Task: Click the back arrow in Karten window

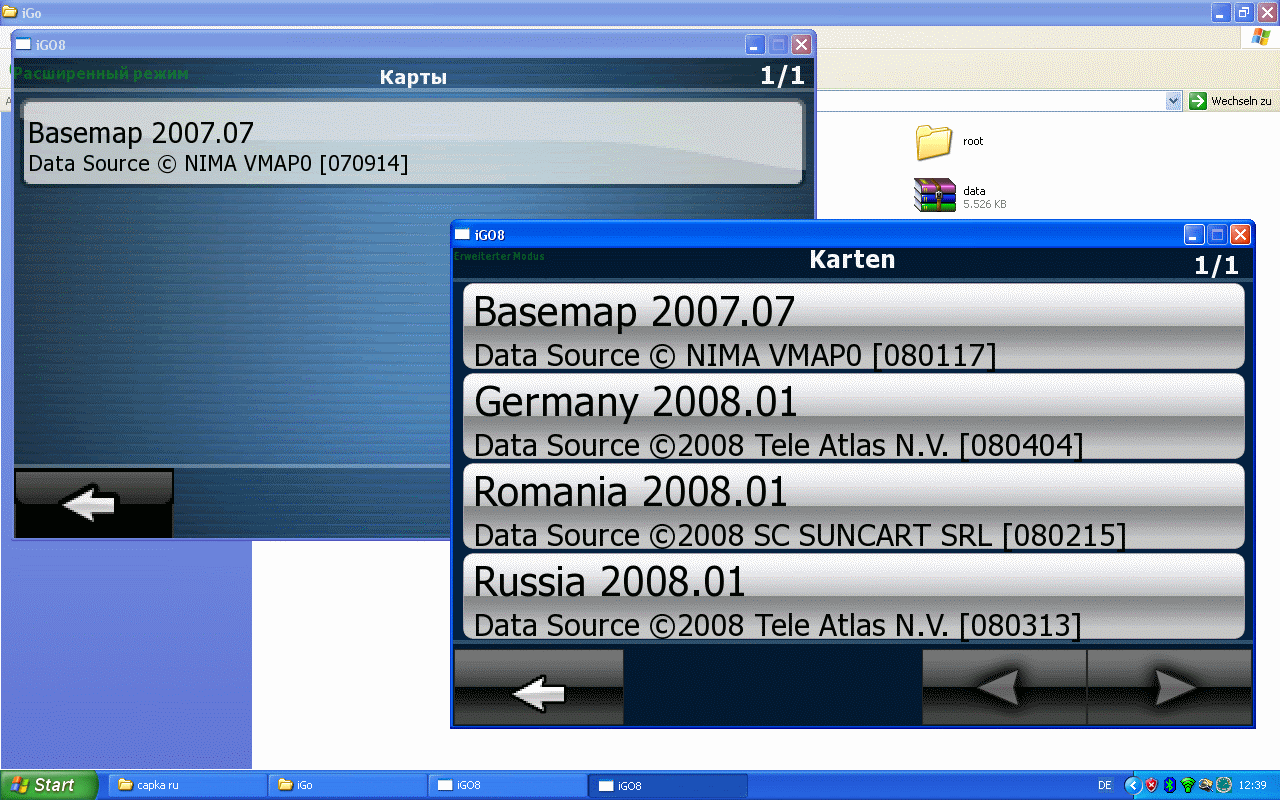Action: click(539, 687)
